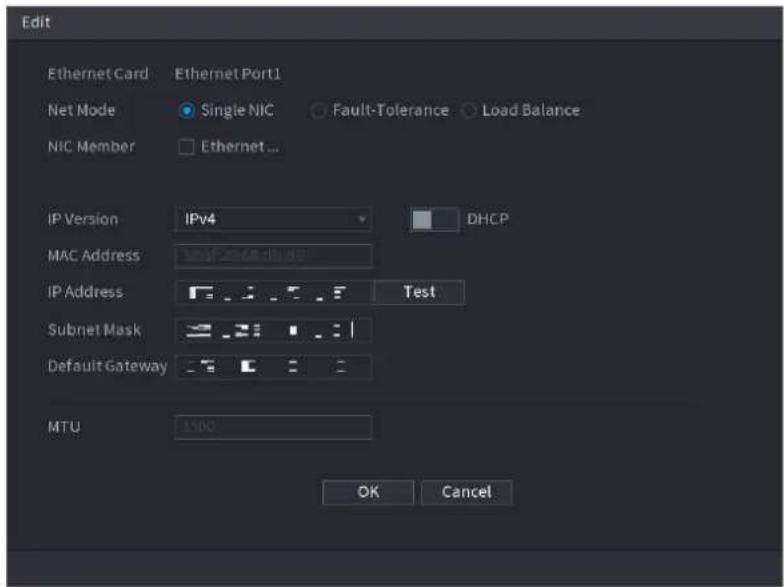Confirm with the OK button

(368, 492)
